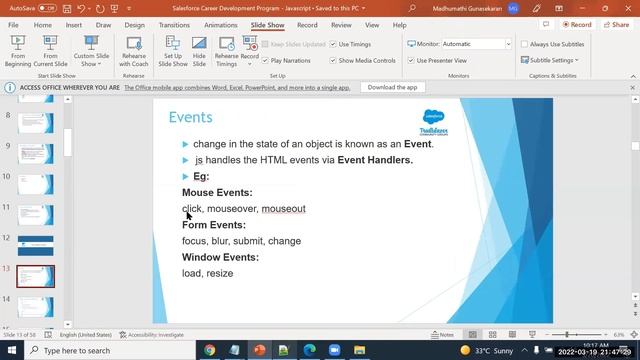Screen dimensions: 640x360
Task: Dismiss the Access Office notification bar
Action: pos(632,87)
